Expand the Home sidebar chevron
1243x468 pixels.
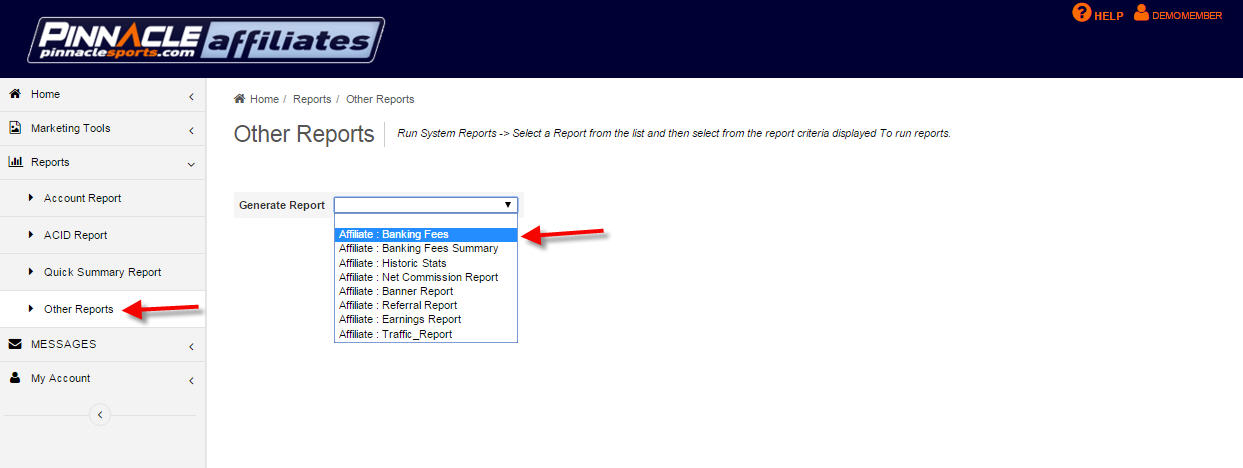coord(191,96)
